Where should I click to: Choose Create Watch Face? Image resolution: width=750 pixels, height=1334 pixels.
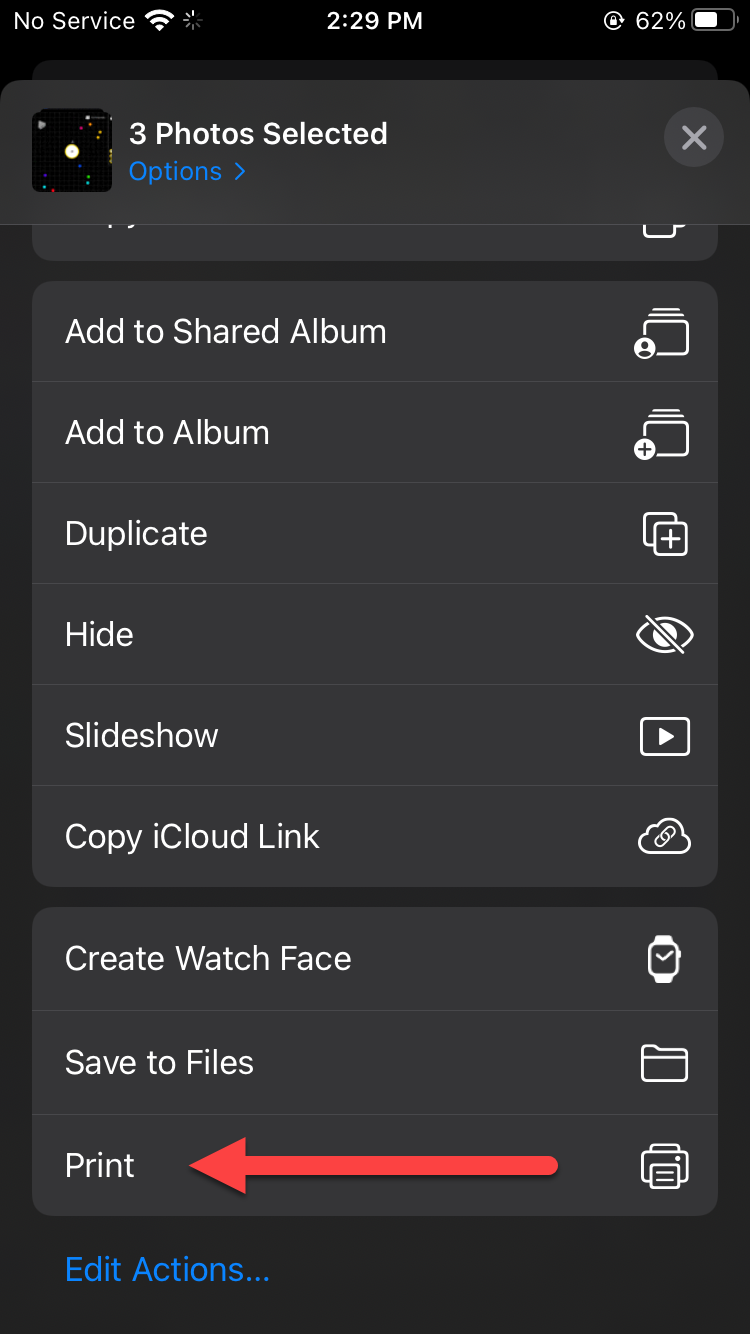[208, 959]
